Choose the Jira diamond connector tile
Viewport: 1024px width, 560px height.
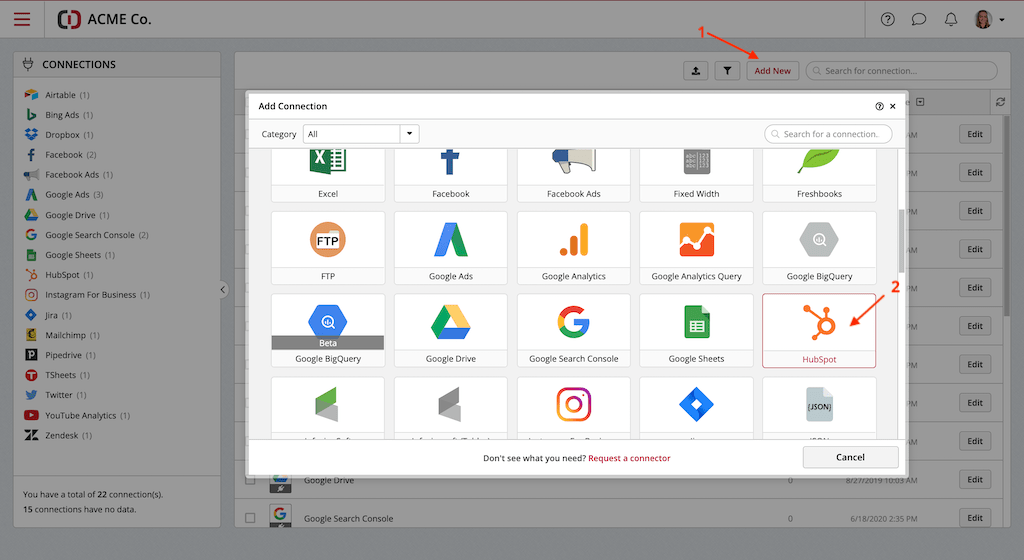(x=696, y=407)
